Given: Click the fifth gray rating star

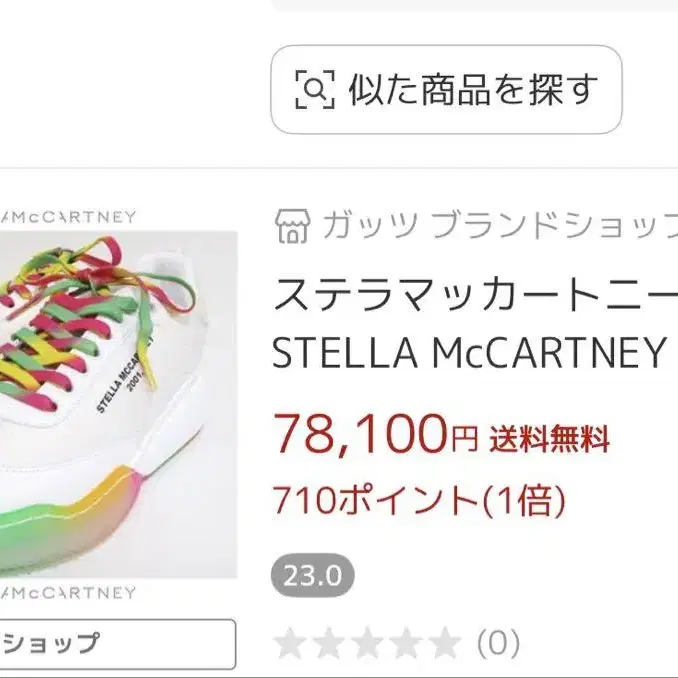Looking at the screenshot, I should [x=445, y=643].
